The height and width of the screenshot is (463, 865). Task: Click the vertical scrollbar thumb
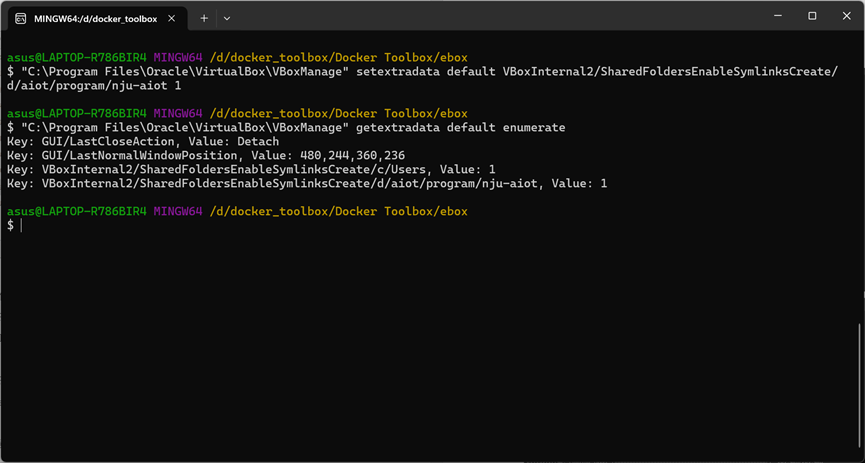[861, 386]
